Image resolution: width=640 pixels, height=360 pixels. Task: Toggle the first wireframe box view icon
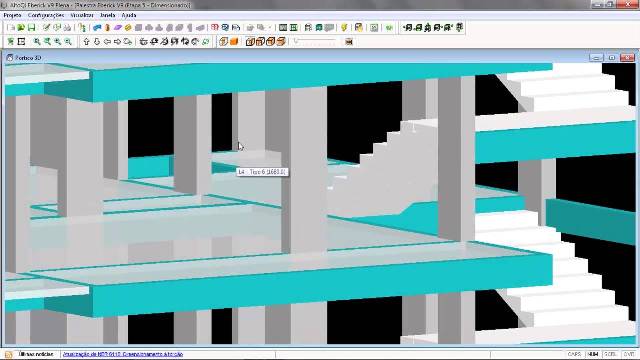pyautogui.click(x=250, y=42)
